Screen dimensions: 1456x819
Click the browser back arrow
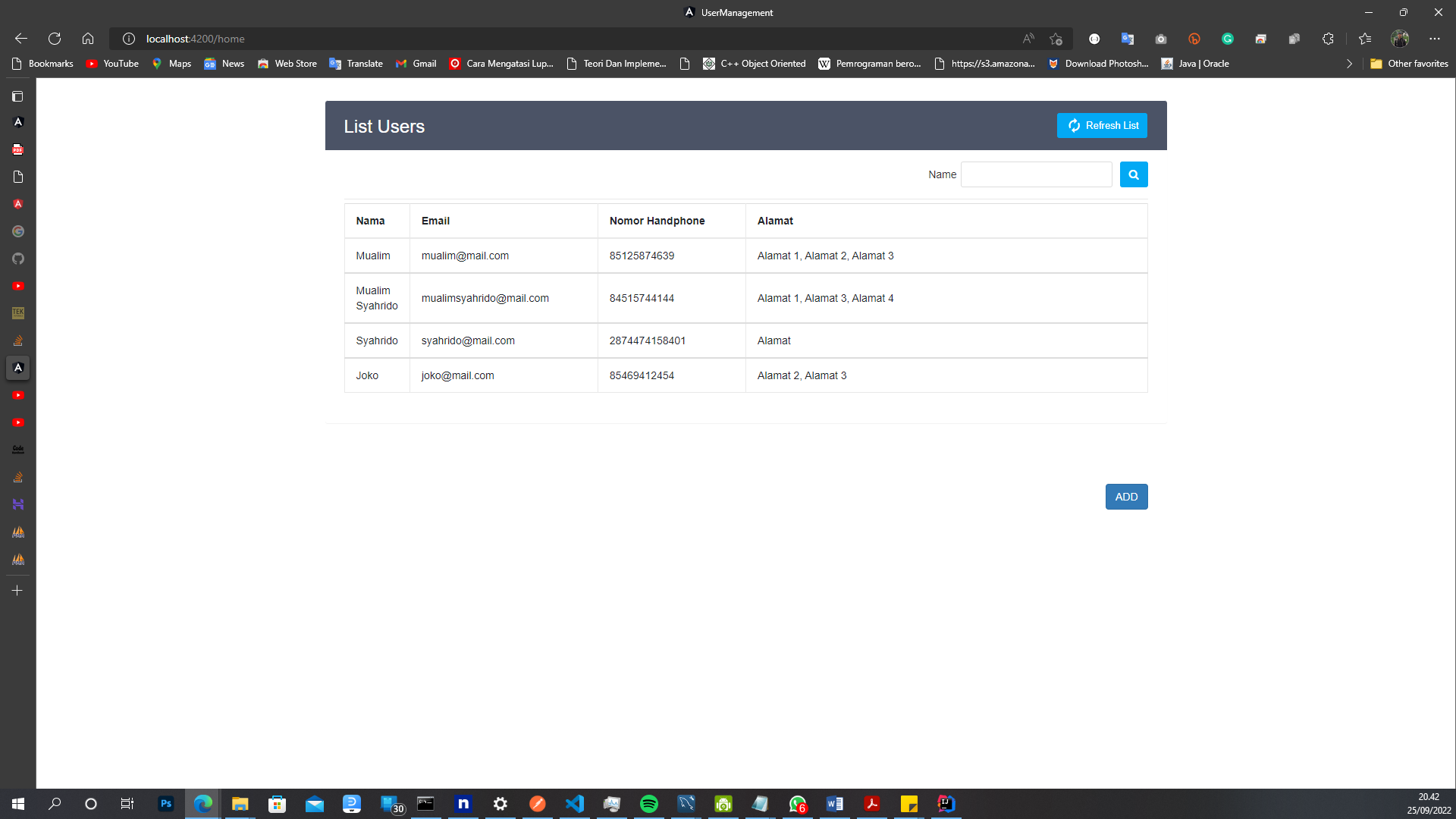[x=21, y=39]
